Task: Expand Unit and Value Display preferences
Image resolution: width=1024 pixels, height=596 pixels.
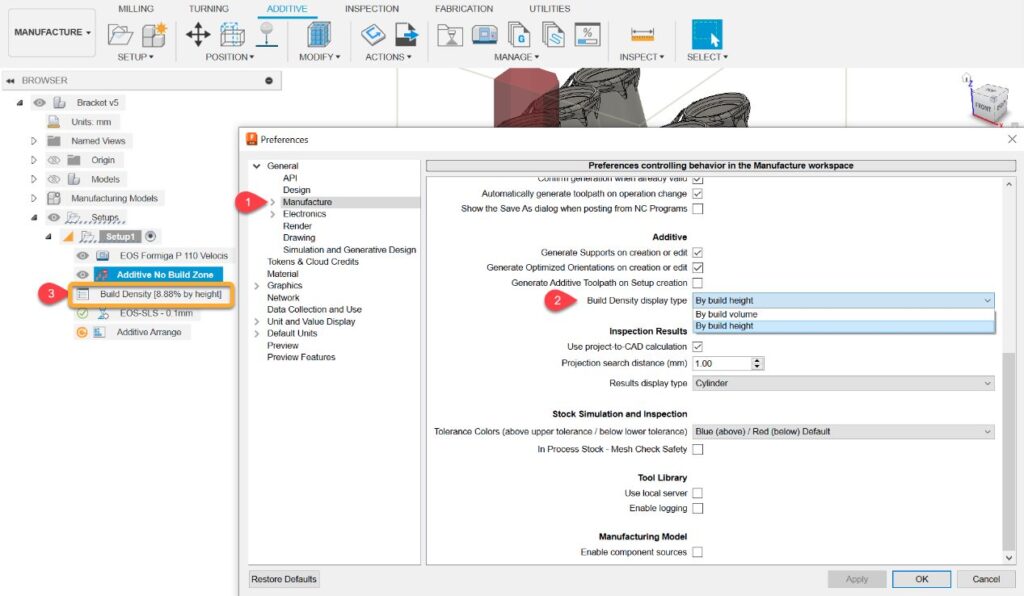Action: pos(257,321)
